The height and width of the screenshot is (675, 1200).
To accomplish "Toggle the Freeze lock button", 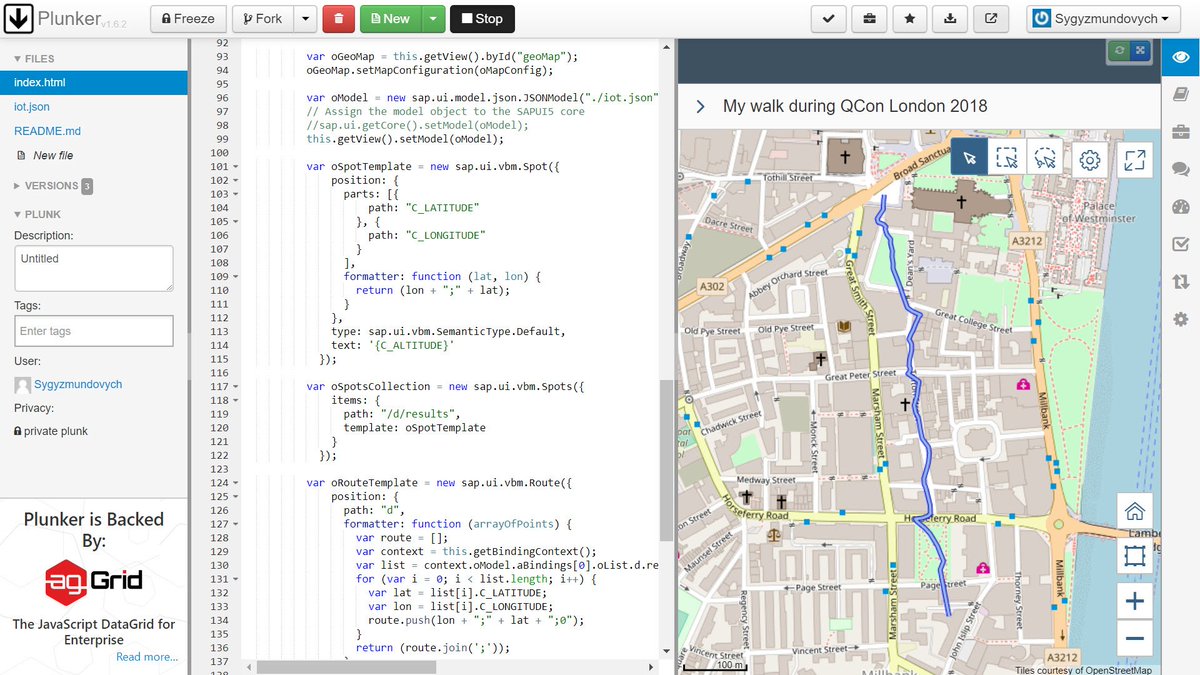I will [x=189, y=18].
